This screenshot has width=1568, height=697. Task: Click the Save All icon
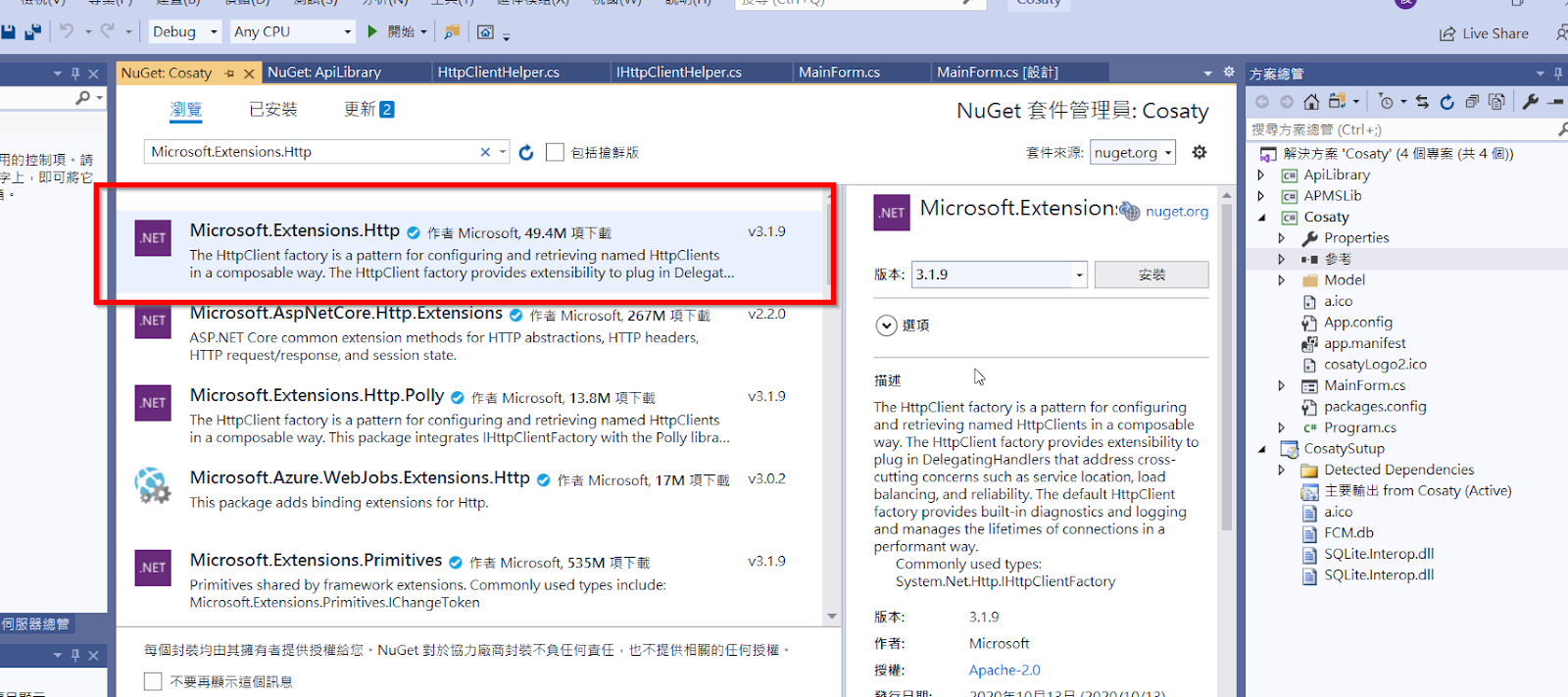tap(33, 32)
